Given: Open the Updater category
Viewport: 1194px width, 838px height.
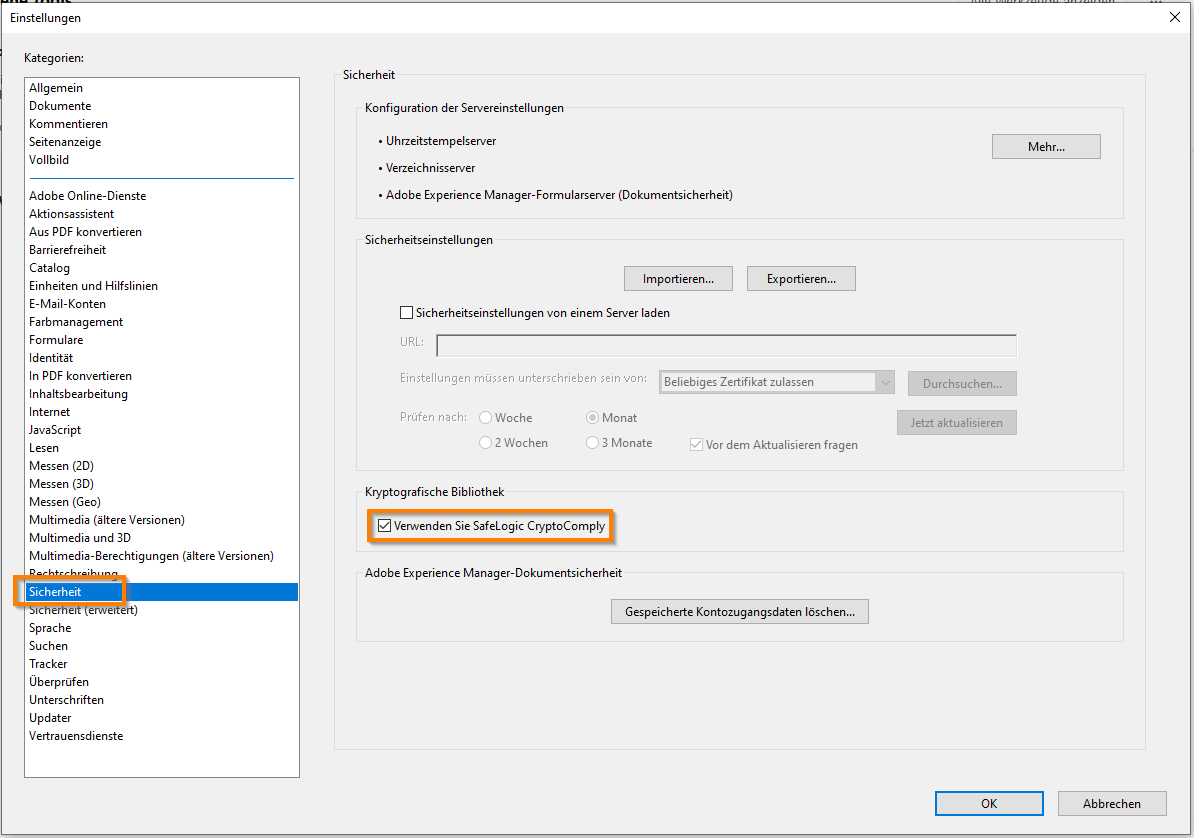Looking at the screenshot, I should pyautogui.click(x=50, y=718).
